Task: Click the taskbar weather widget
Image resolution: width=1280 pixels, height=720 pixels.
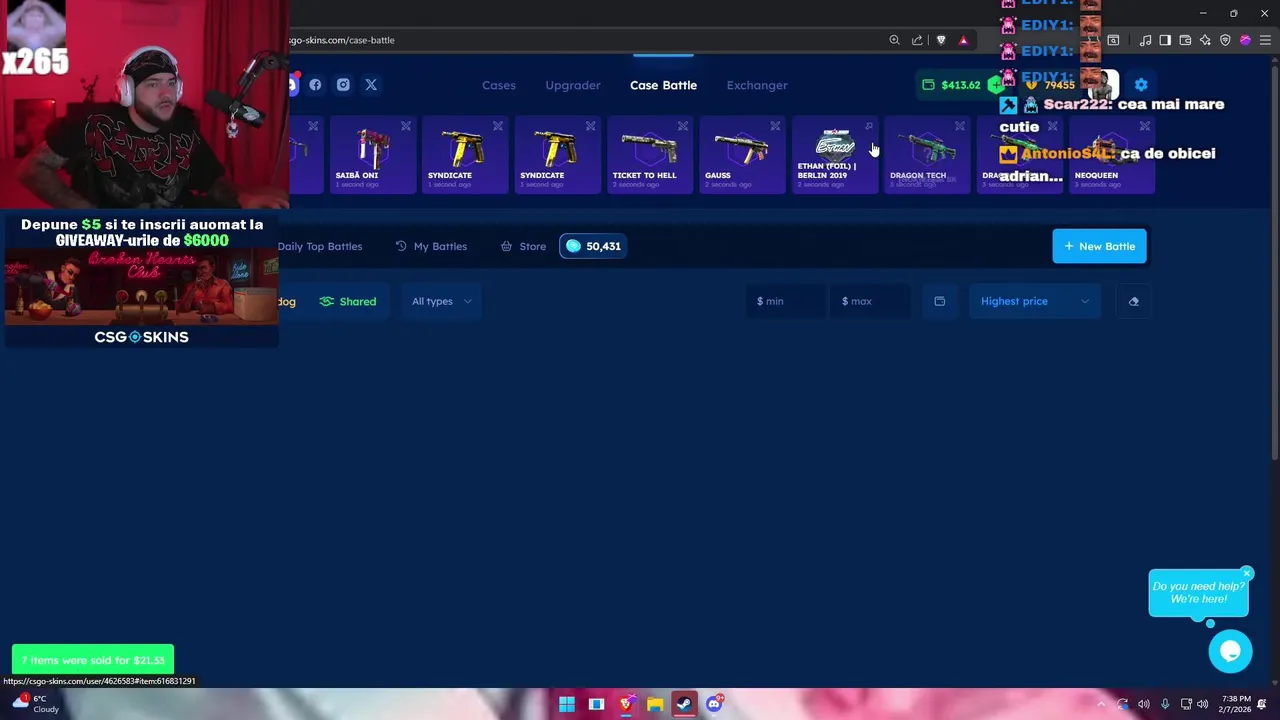Action: tap(34, 704)
